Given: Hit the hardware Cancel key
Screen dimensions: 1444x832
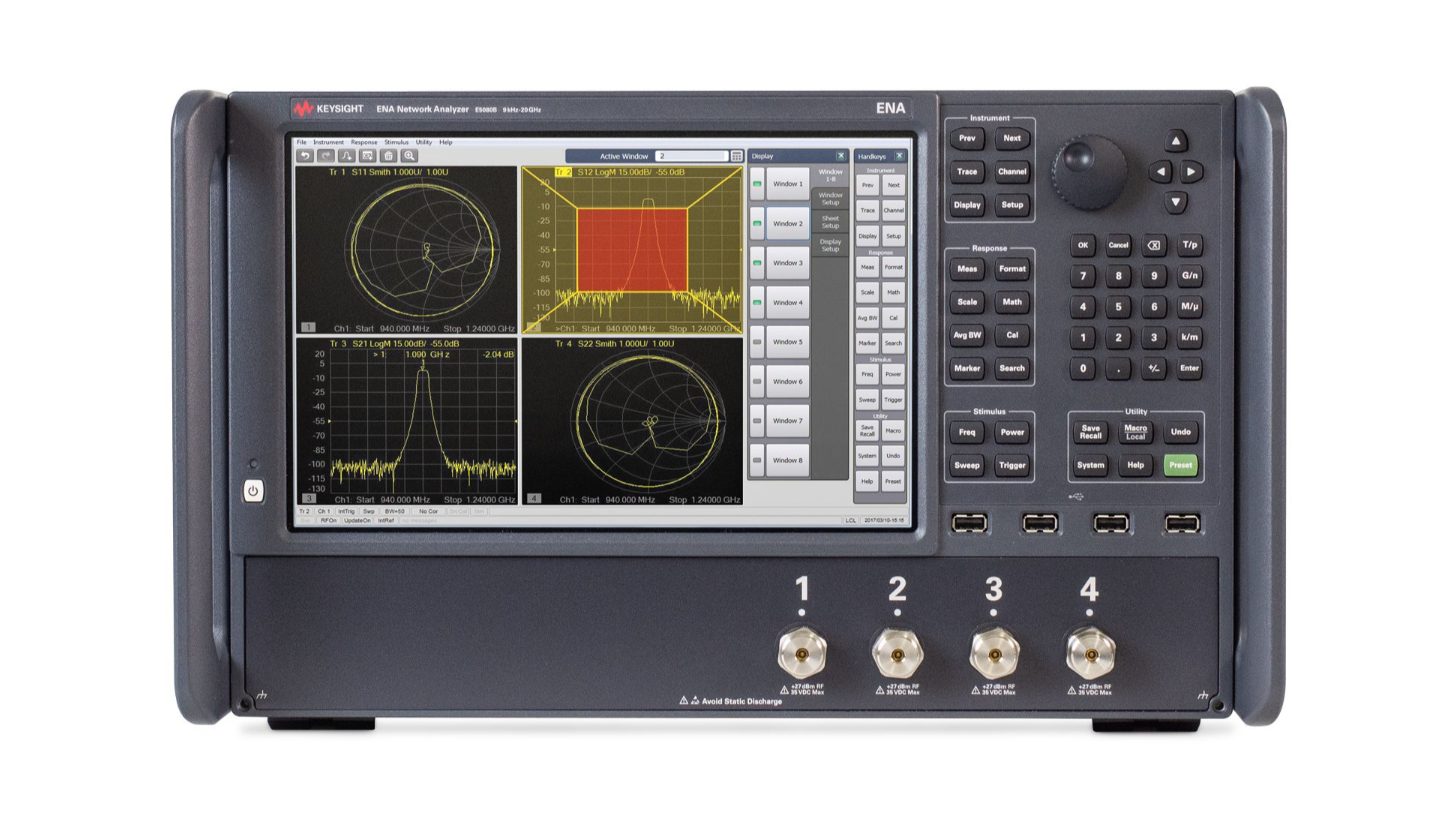Looking at the screenshot, I should [x=1118, y=245].
